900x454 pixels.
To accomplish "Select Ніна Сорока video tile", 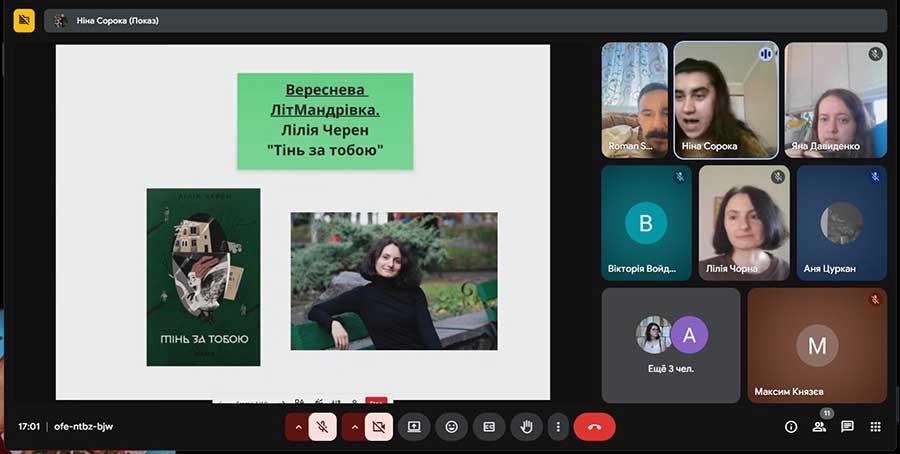I will (725, 100).
